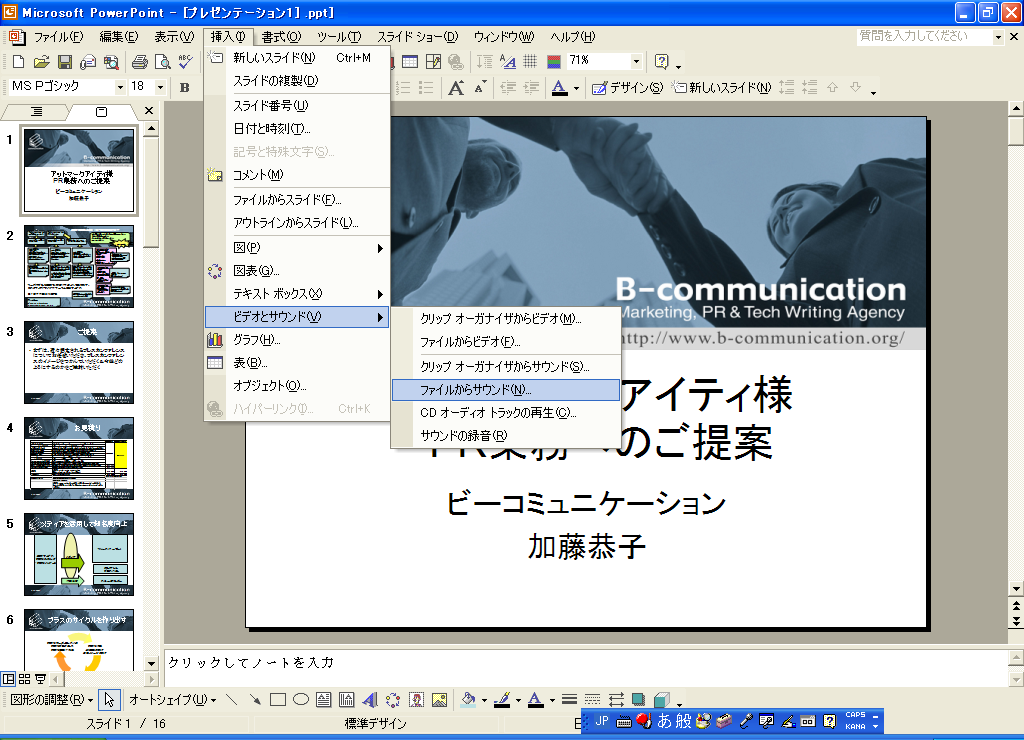Select the Rectangle drawing tool
Screen dimensions: 1024x740
pos(278,700)
